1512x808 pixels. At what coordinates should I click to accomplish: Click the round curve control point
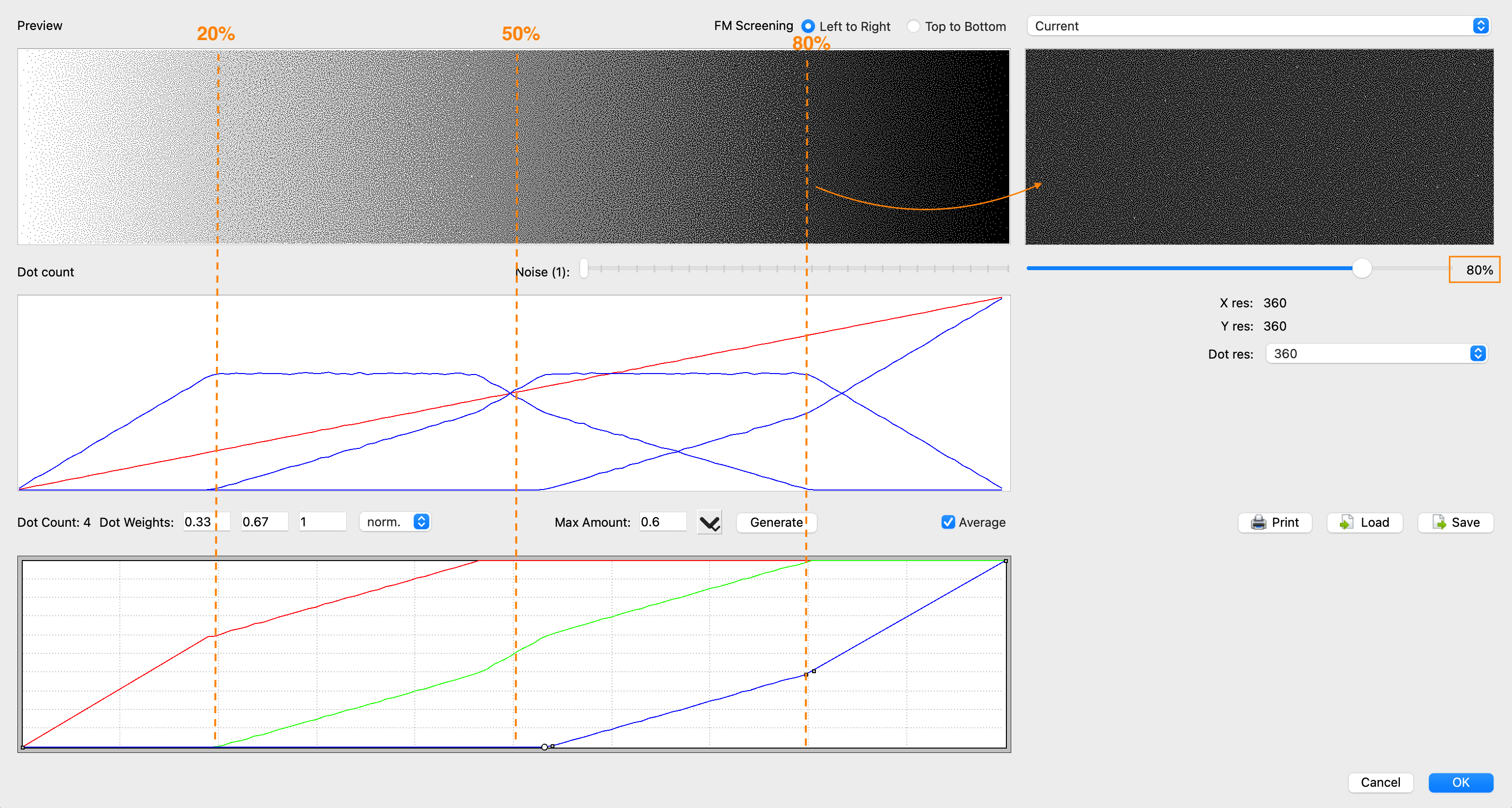coord(544,747)
